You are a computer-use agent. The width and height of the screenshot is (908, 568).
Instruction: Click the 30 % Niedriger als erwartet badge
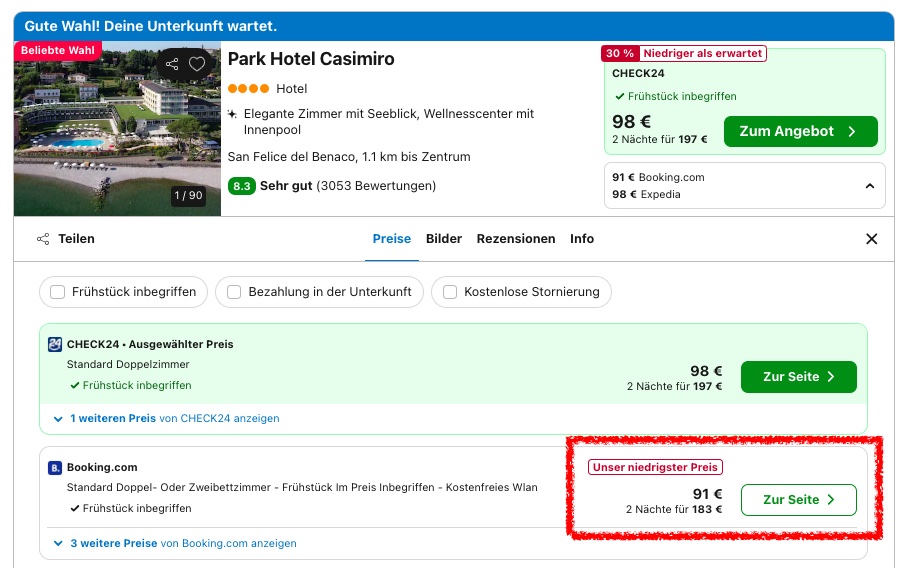tap(683, 53)
